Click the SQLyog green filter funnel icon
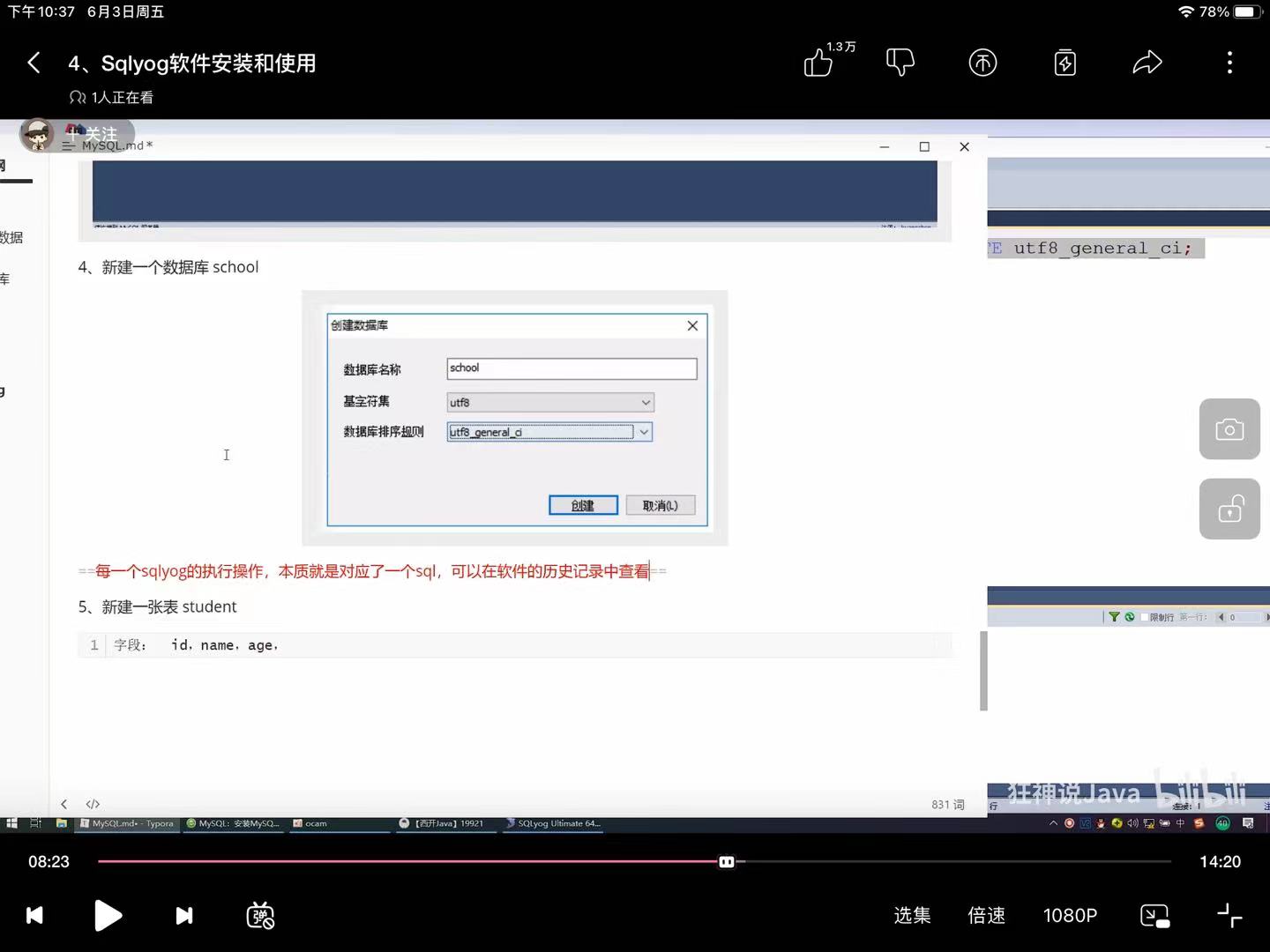1270x952 pixels. pos(1114,617)
